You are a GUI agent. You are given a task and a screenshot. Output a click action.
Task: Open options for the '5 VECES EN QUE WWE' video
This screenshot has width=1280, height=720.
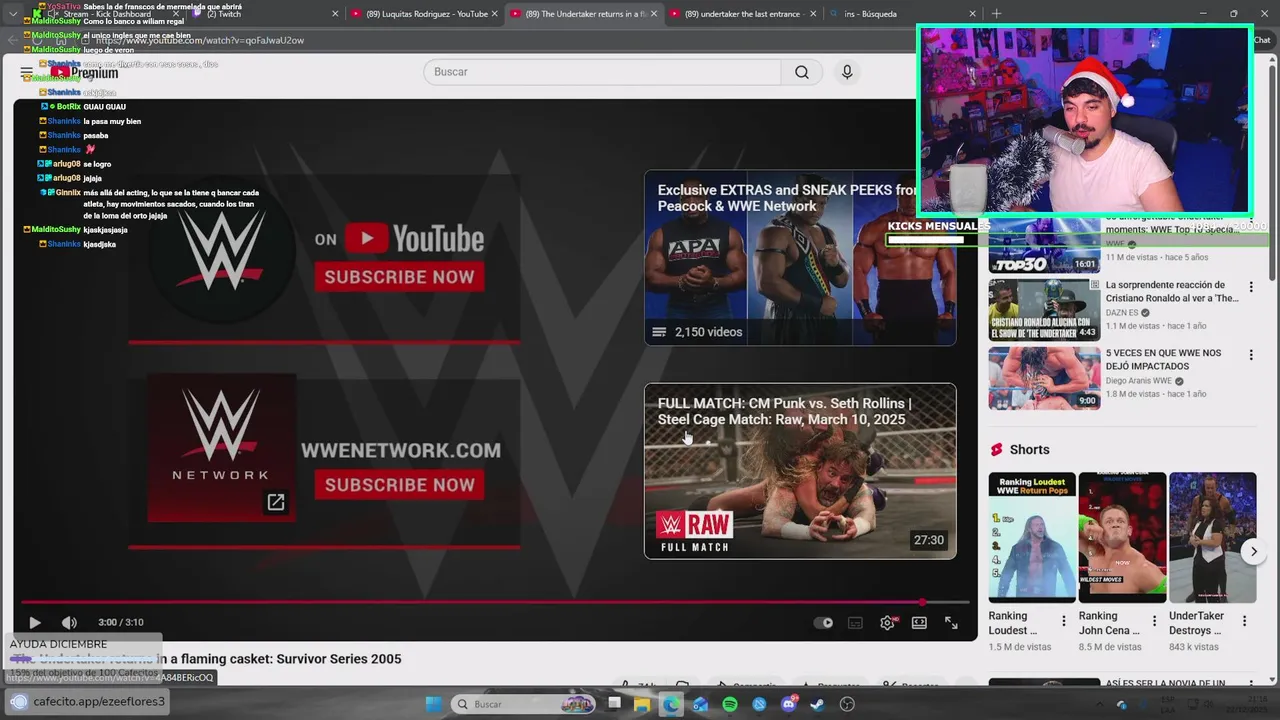(1250, 355)
